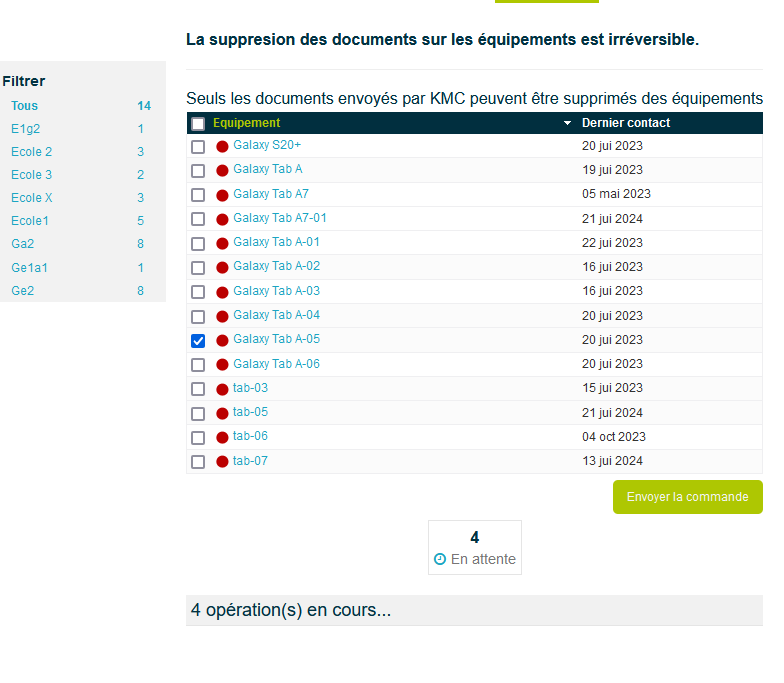Uncheck the Galaxy Tab A-05 checkbox
The width and height of the screenshot is (784, 683).
198,341
